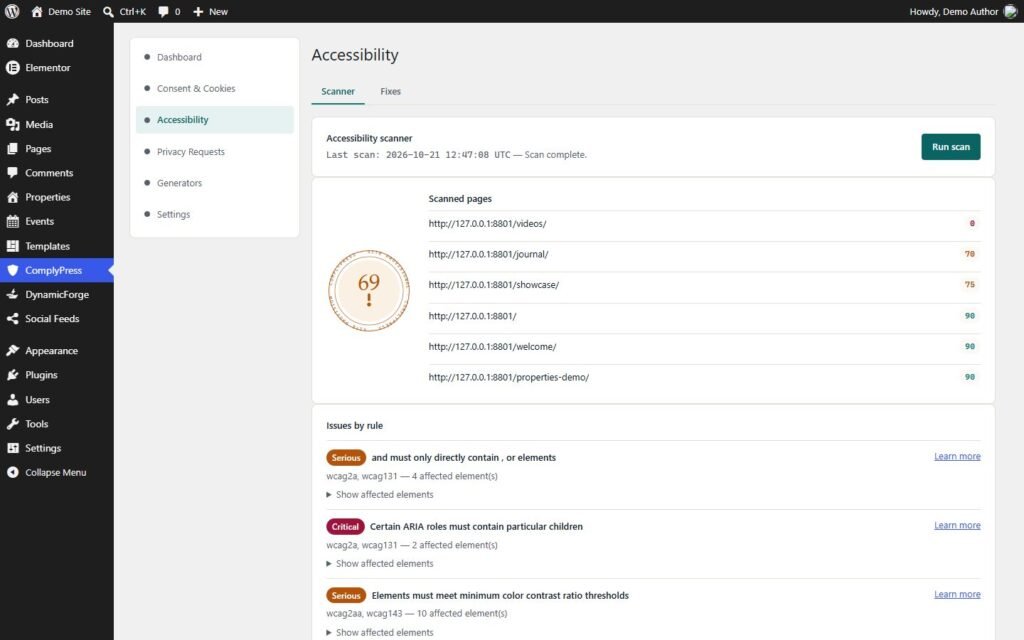Select http://127.0.0.1:8801/welcome/ row
Viewport: 1024px width, 640px height.
[x=704, y=347]
